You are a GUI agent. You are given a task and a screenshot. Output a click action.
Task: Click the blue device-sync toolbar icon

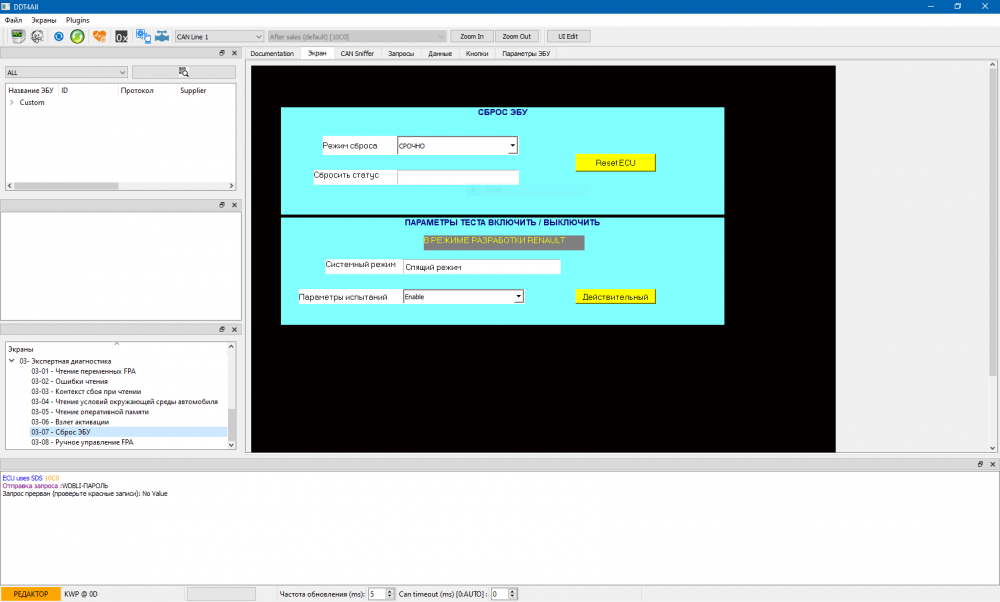coord(143,36)
